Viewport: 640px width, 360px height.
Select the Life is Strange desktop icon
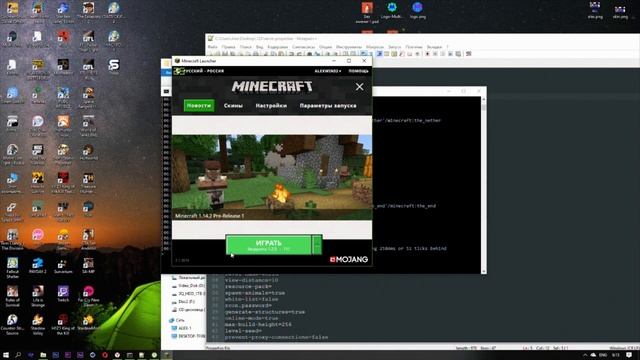(x=38, y=296)
